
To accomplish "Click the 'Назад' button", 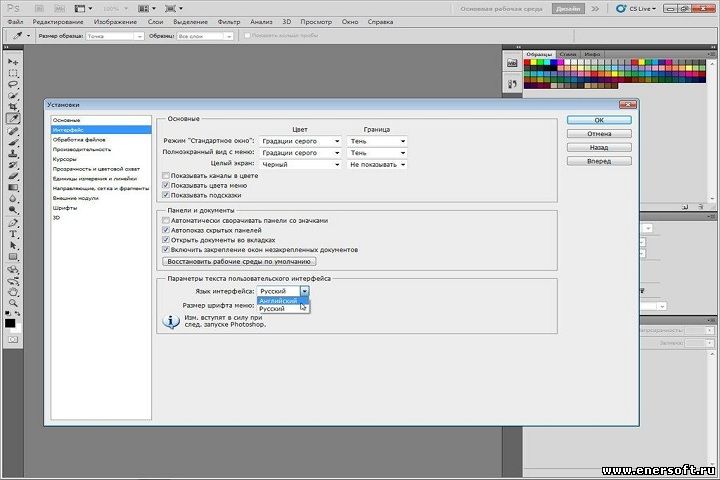I will [x=599, y=147].
